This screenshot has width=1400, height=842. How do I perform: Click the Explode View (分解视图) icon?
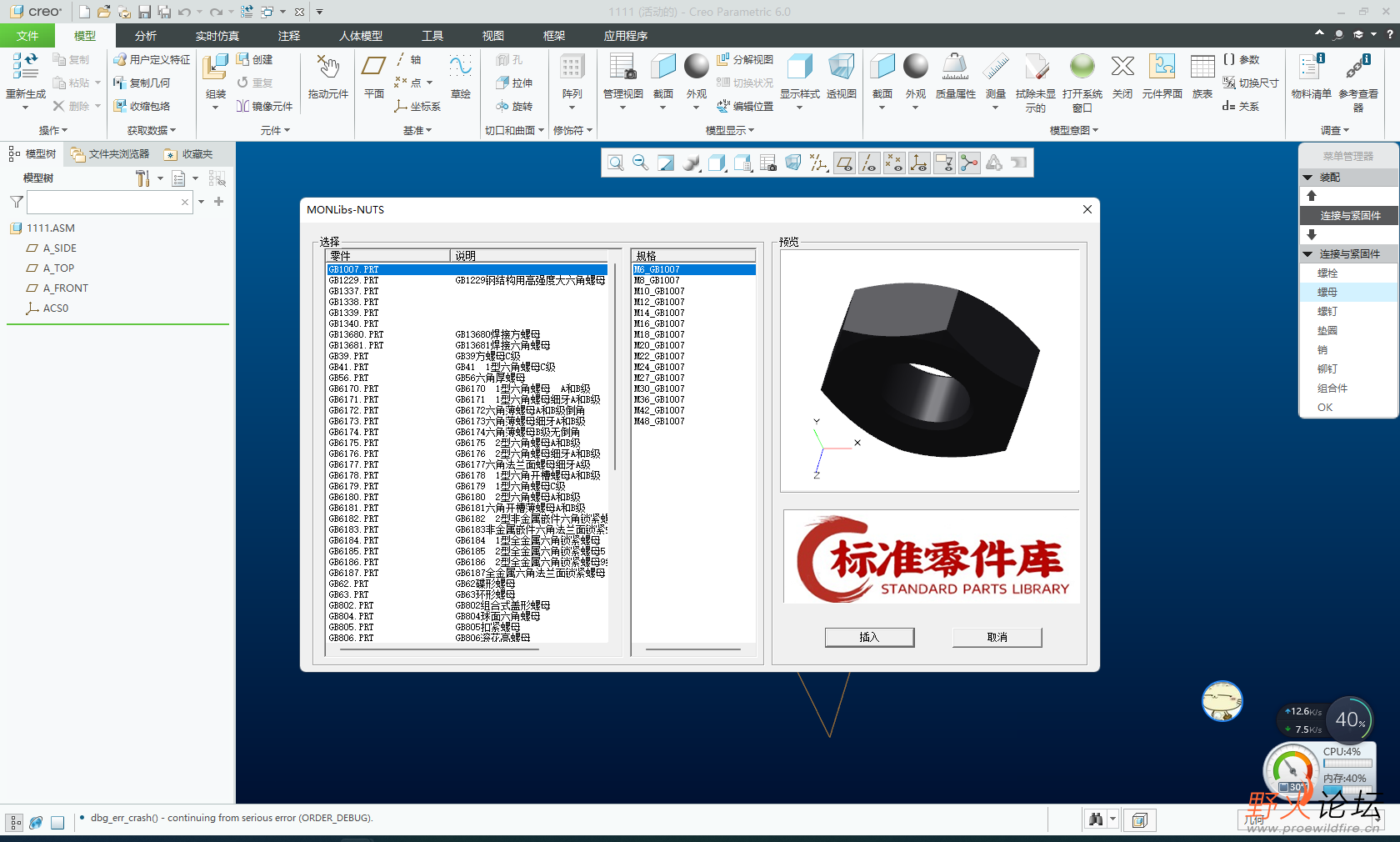click(745, 59)
